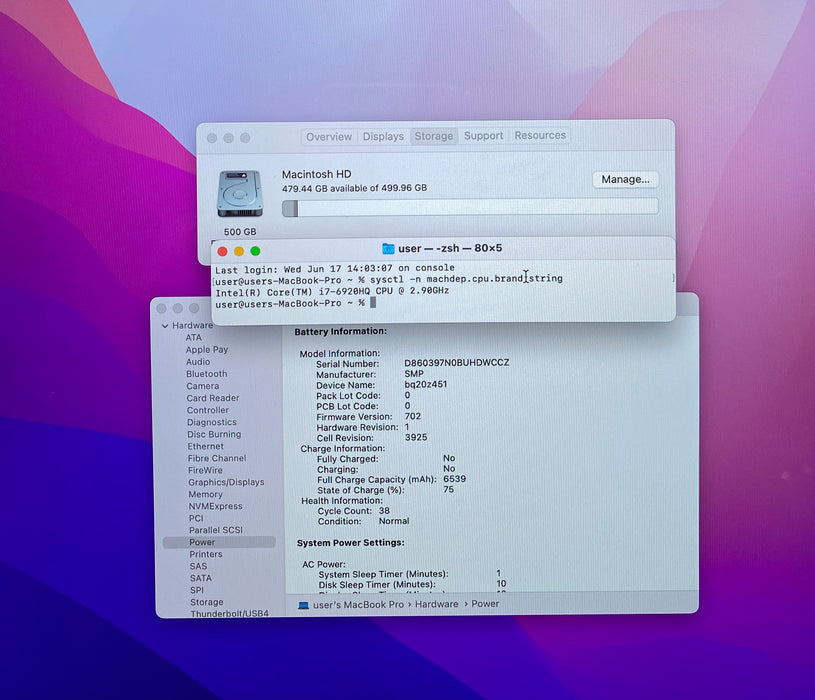Close the Terminal window with red button
Image resolution: width=815 pixels, height=700 pixels.
tap(222, 252)
